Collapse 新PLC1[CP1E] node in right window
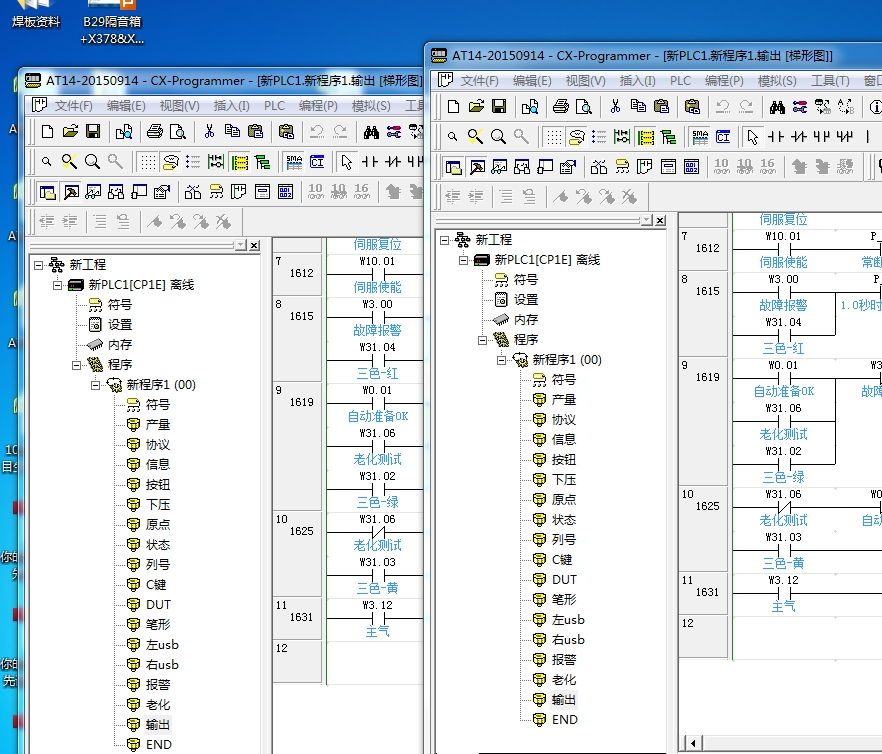The height and width of the screenshot is (754, 882). coord(464,260)
